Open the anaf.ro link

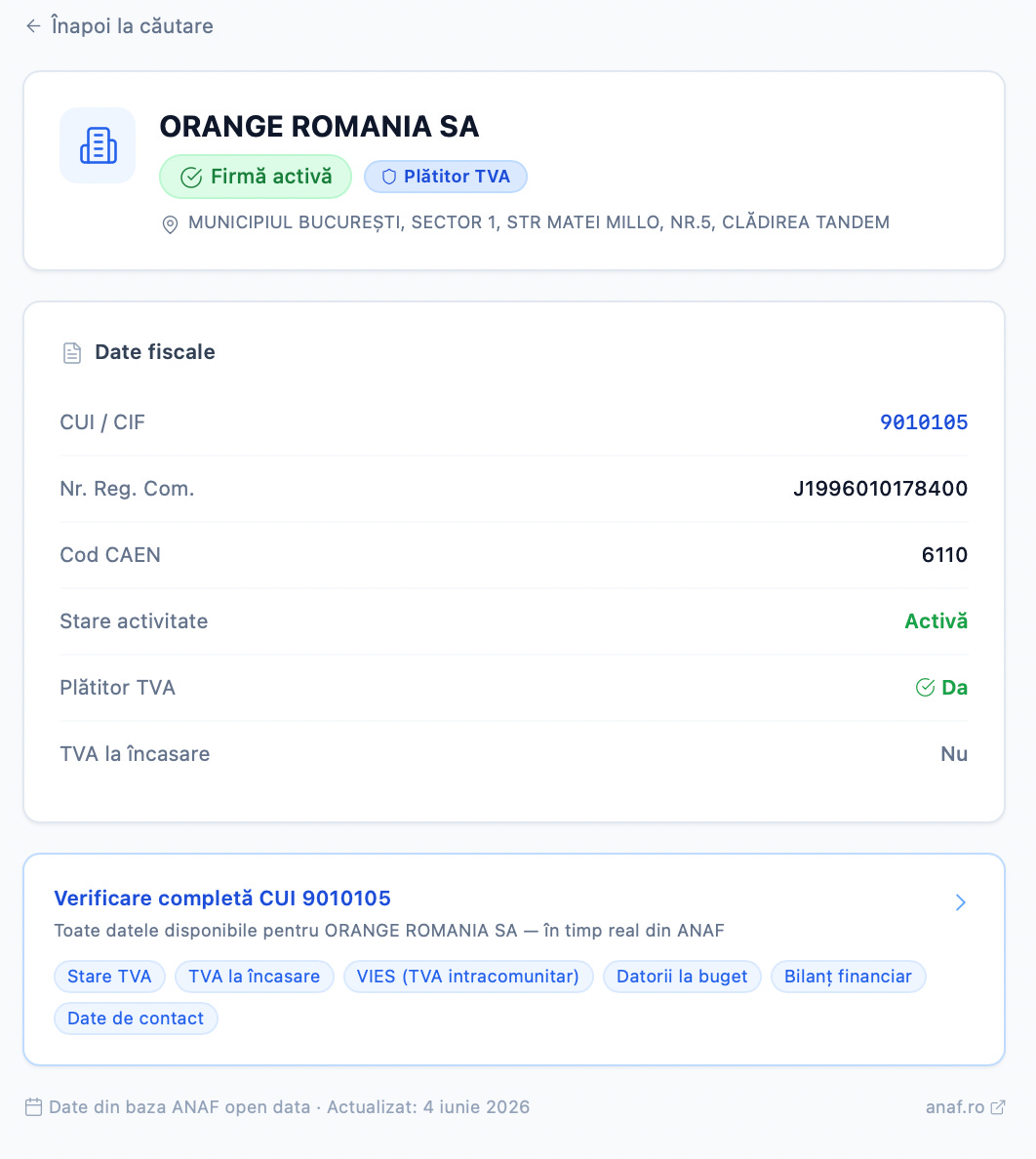coord(955,1106)
